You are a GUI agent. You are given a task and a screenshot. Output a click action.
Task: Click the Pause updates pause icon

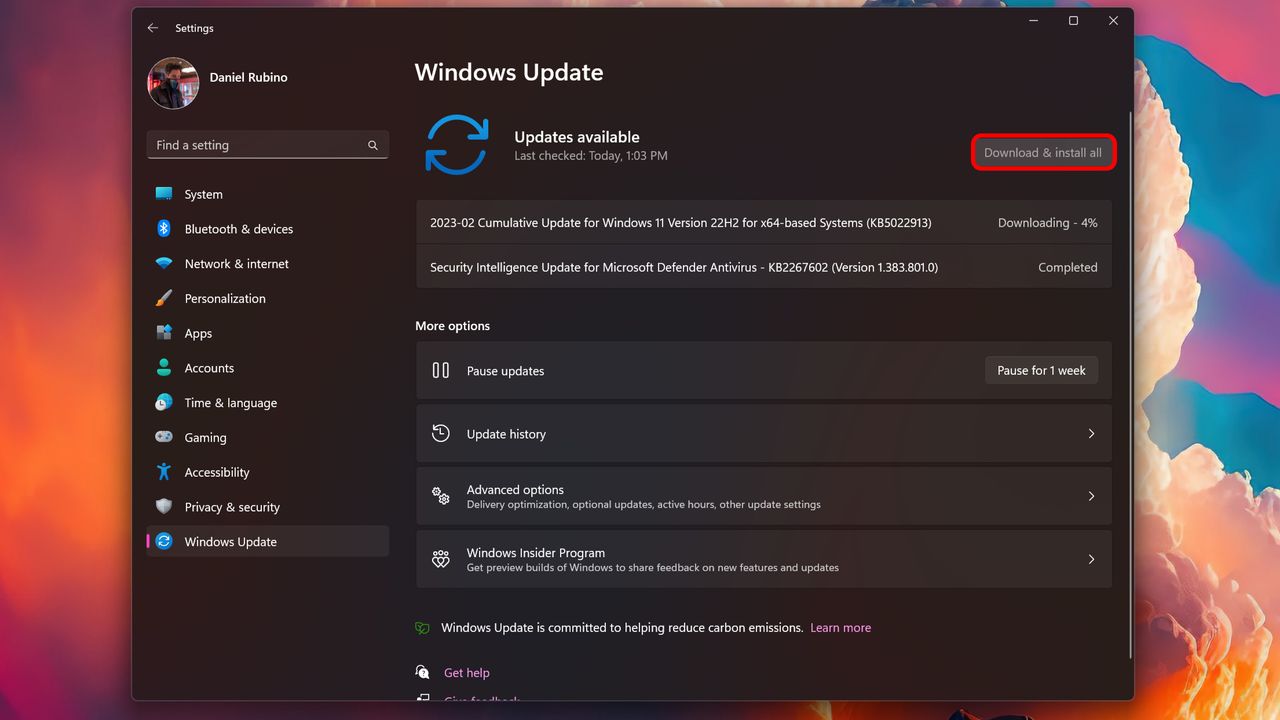(x=441, y=370)
